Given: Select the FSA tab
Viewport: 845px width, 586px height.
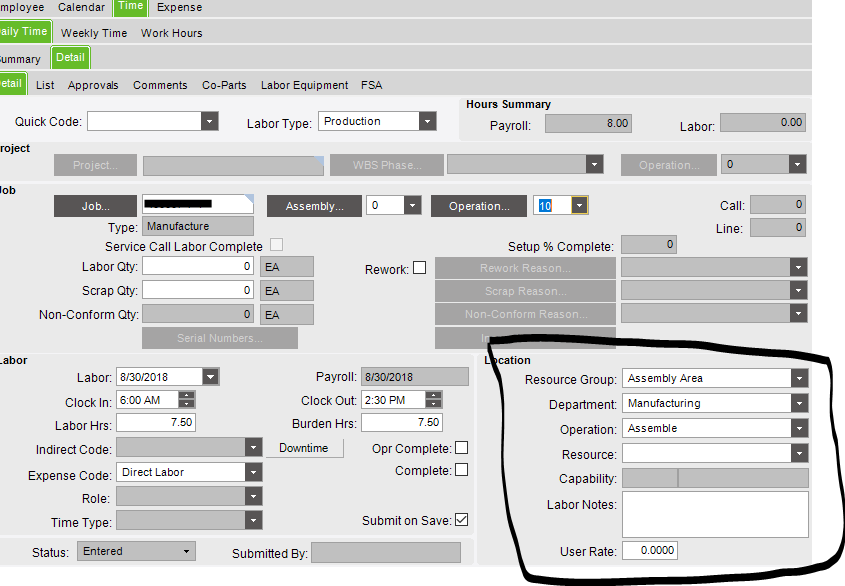Looking at the screenshot, I should pyautogui.click(x=371, y=85).
